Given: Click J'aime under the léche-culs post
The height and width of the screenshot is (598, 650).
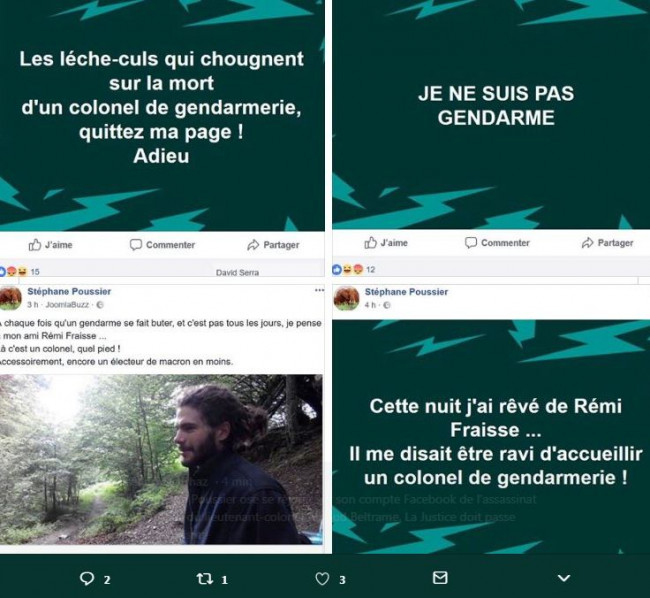Looking at the screenshot, I should tap(50, 245).
